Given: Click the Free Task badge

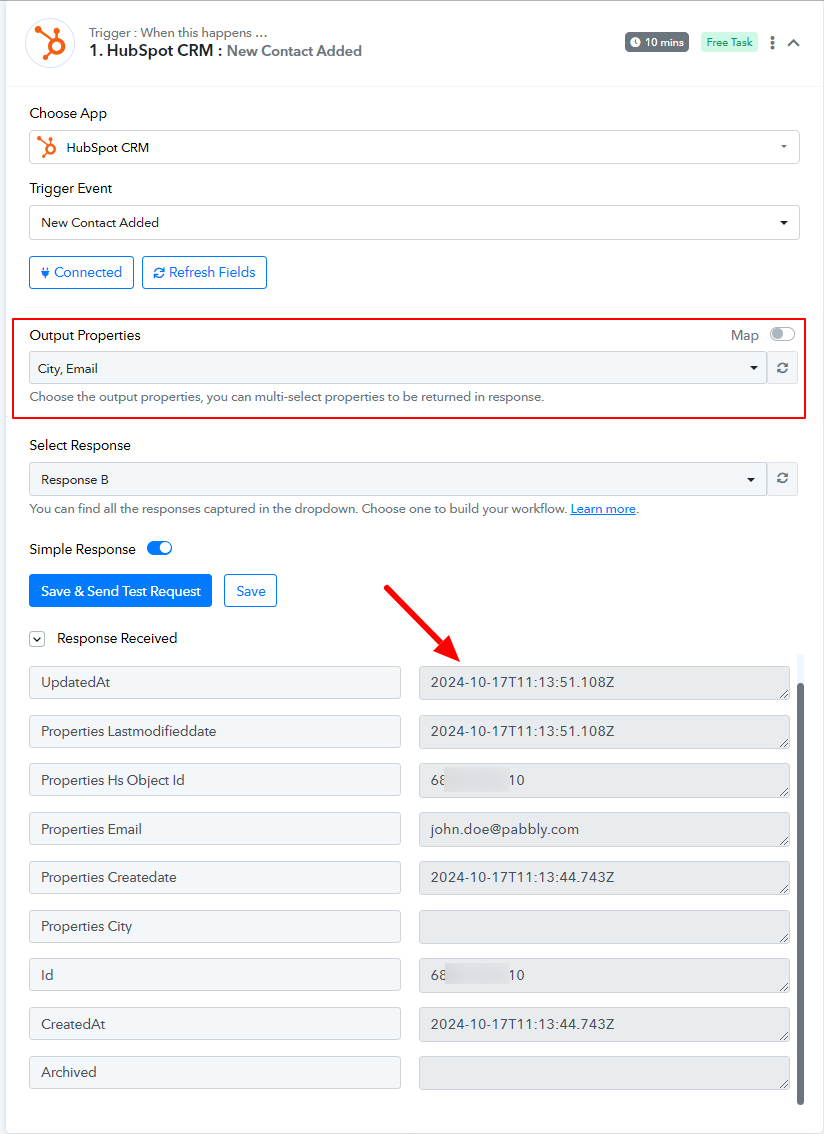Looking at the screenshot, I should (x=729, y=42).
